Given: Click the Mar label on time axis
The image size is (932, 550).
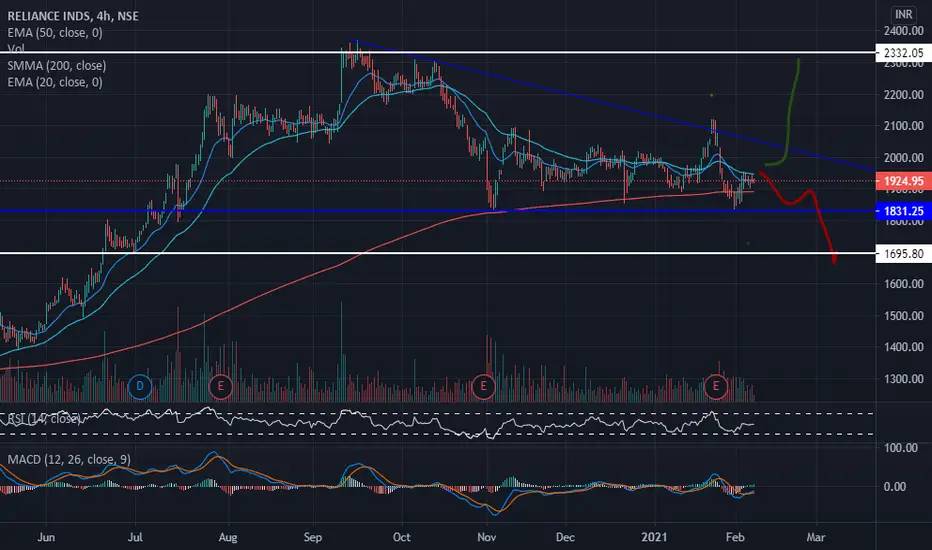Looking at the screenshot, I should tap(816, 537).
